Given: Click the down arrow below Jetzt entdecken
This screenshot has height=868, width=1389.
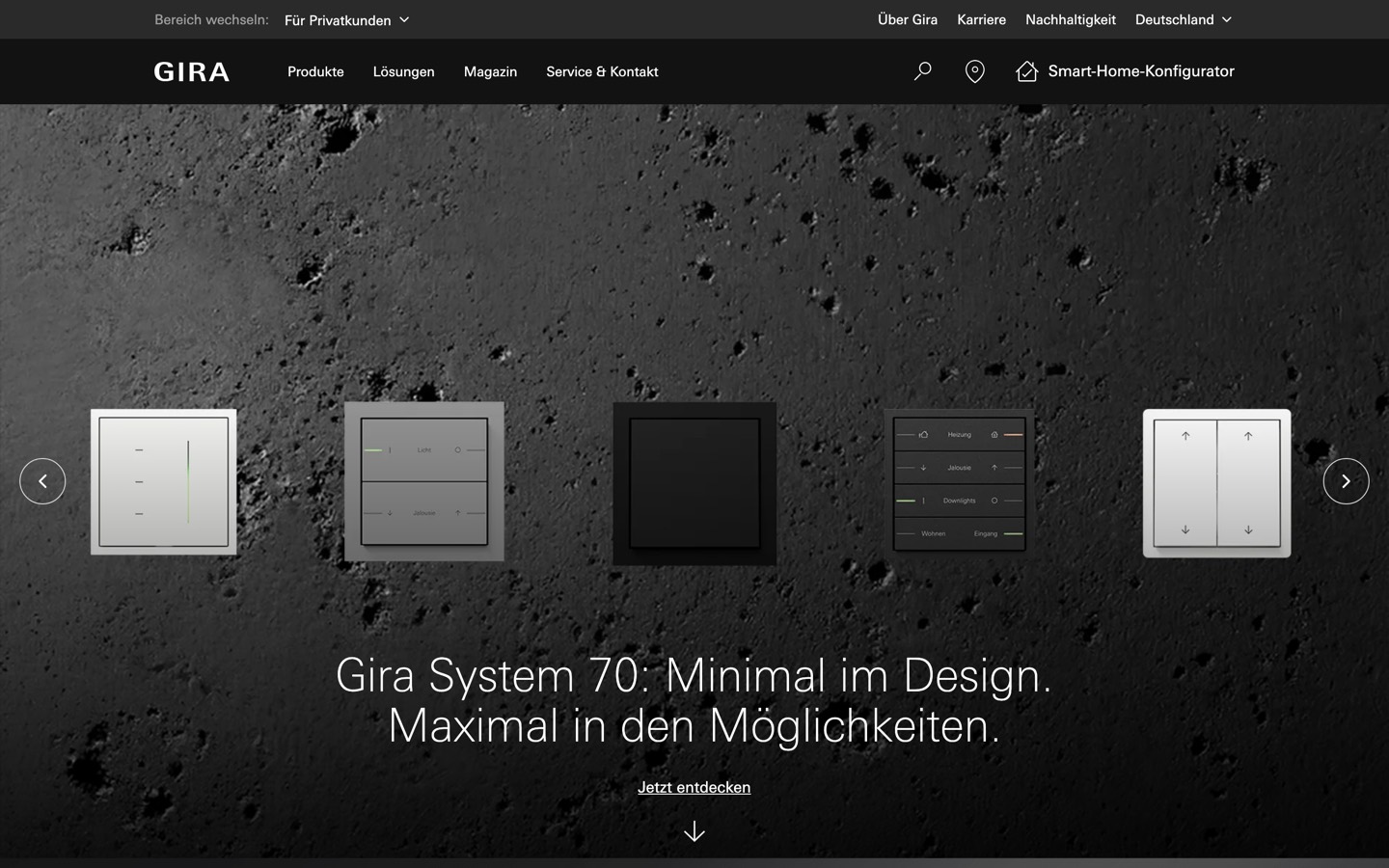Looking at the screenshot, I should pyautogui.click(x=694, y=831).
